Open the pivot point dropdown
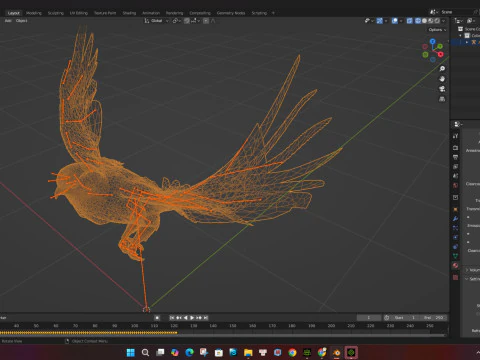The image size is (480, 360). (177, 21)
